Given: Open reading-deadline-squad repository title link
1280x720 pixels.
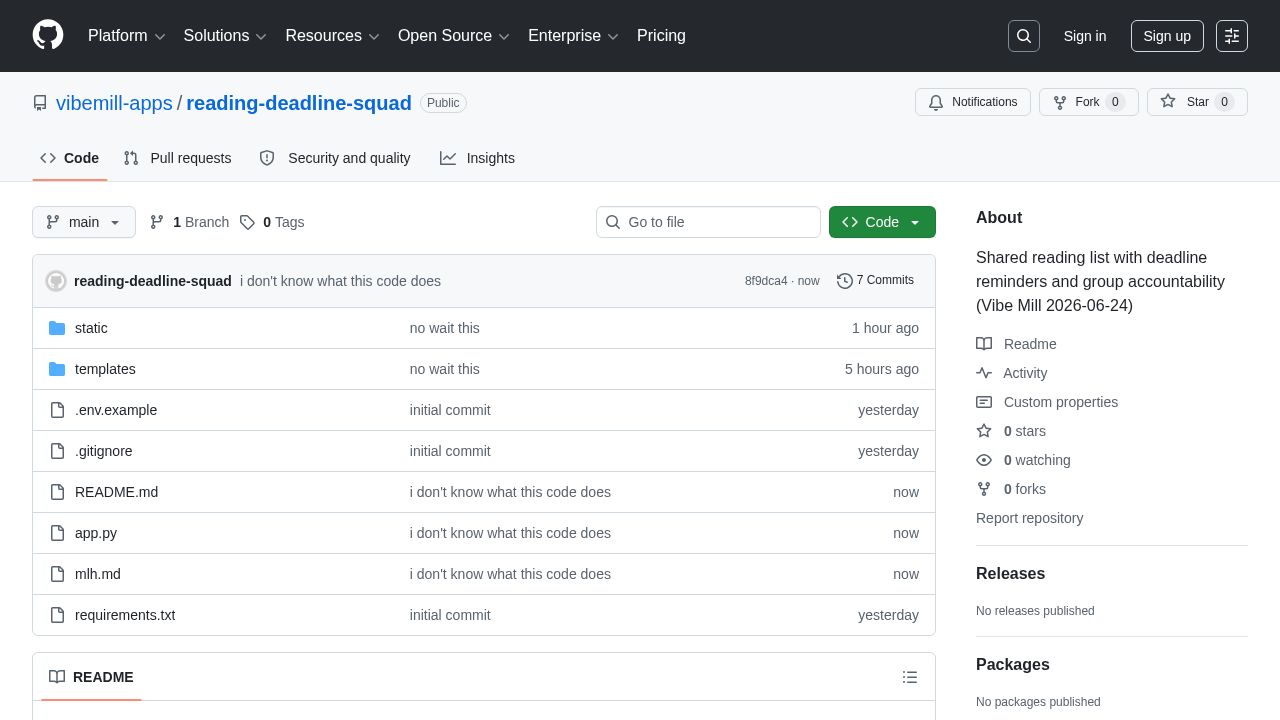Looking at the screenshot, I should click(299, 103).
